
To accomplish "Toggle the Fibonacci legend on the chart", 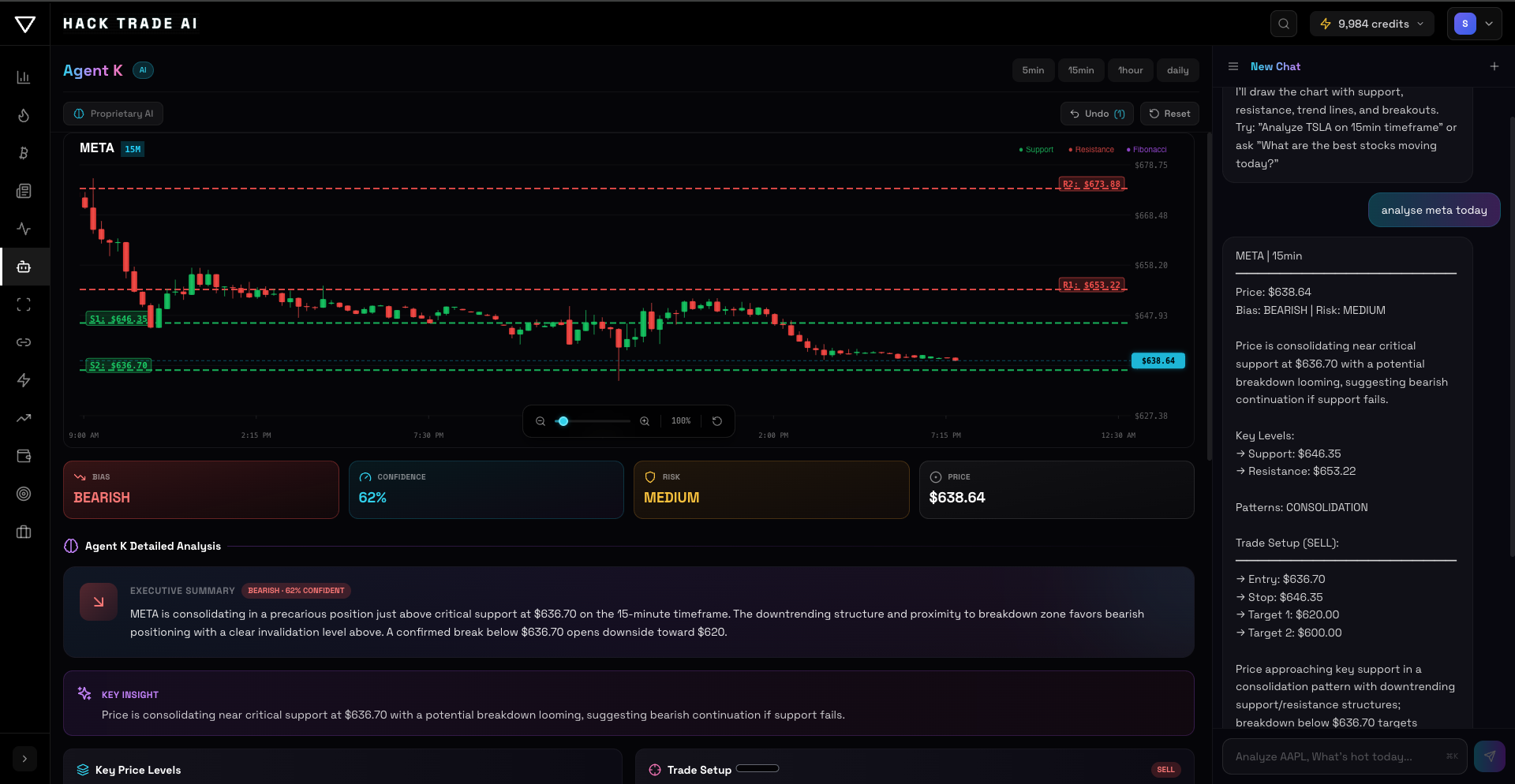I will 1146,149.
